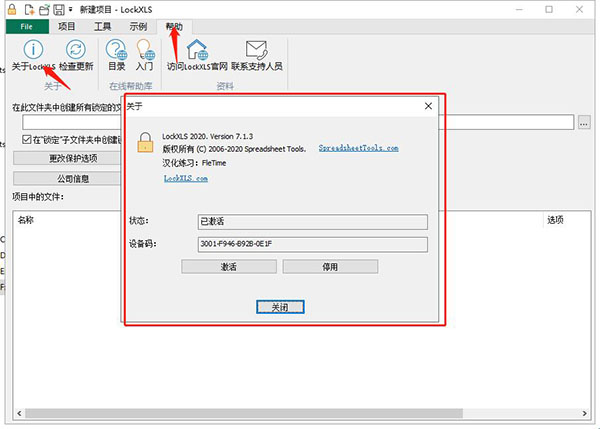Image resolution: width=600 pixels, height=429 pixels.
Task: Click the 设备码 text field
Action: (313, 244)
